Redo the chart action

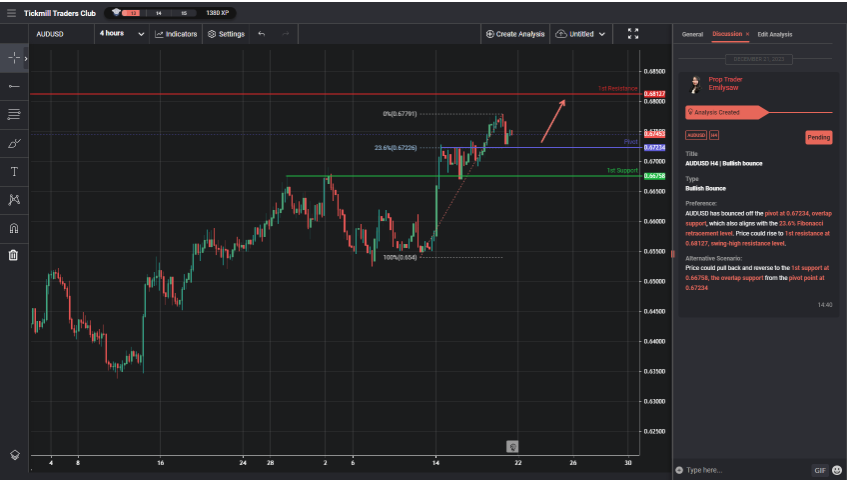click(x=285, y=34)
